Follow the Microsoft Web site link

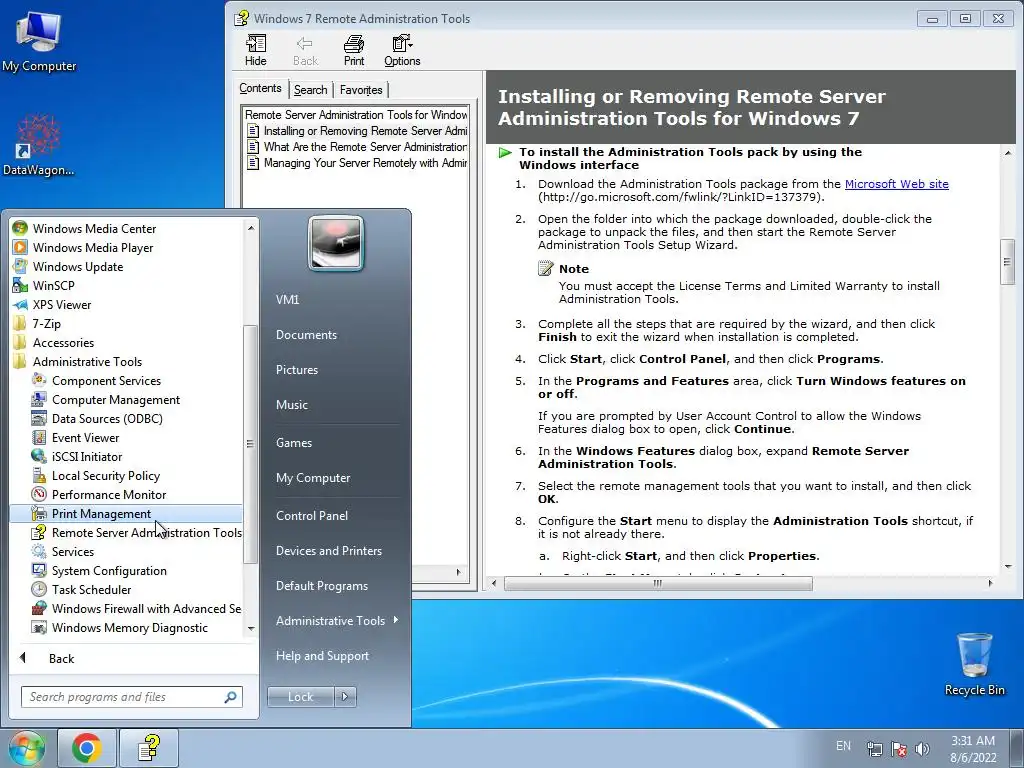tap(897, 184)
